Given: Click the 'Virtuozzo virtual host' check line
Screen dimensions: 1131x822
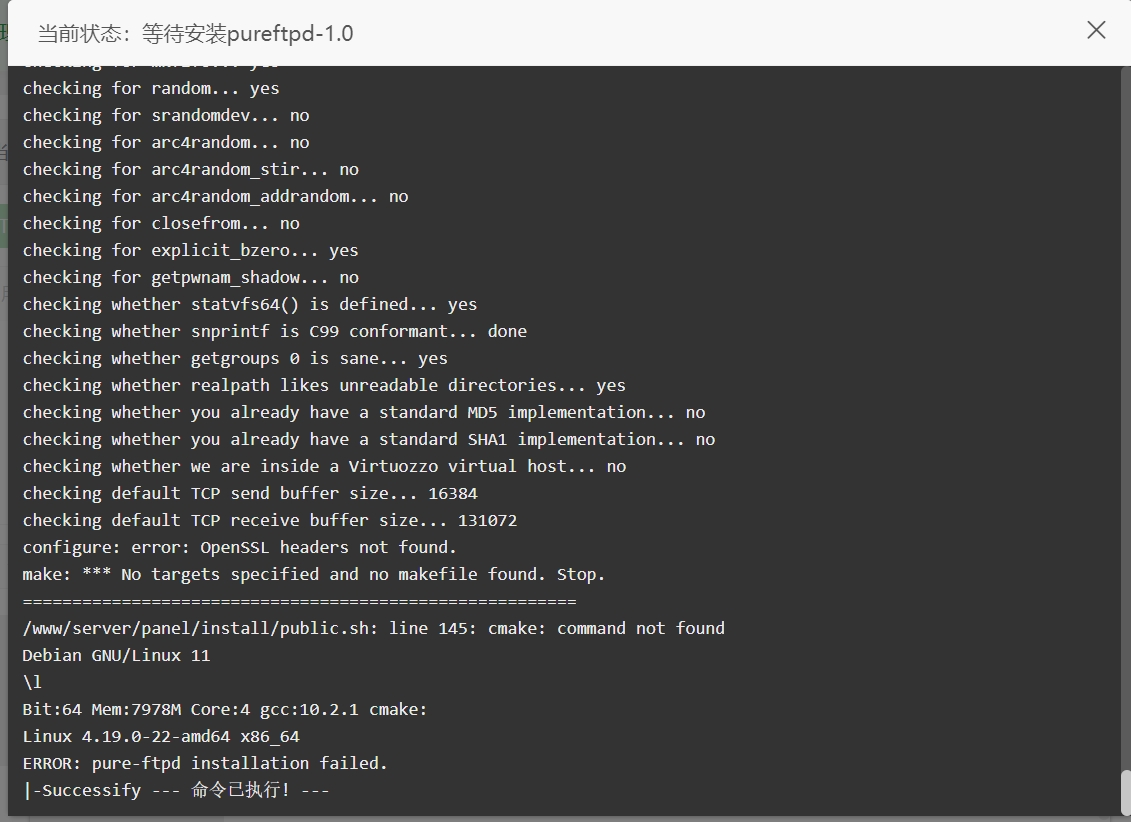Looking at the screenshot, I should pyautogui.click(x=324, y=467).
